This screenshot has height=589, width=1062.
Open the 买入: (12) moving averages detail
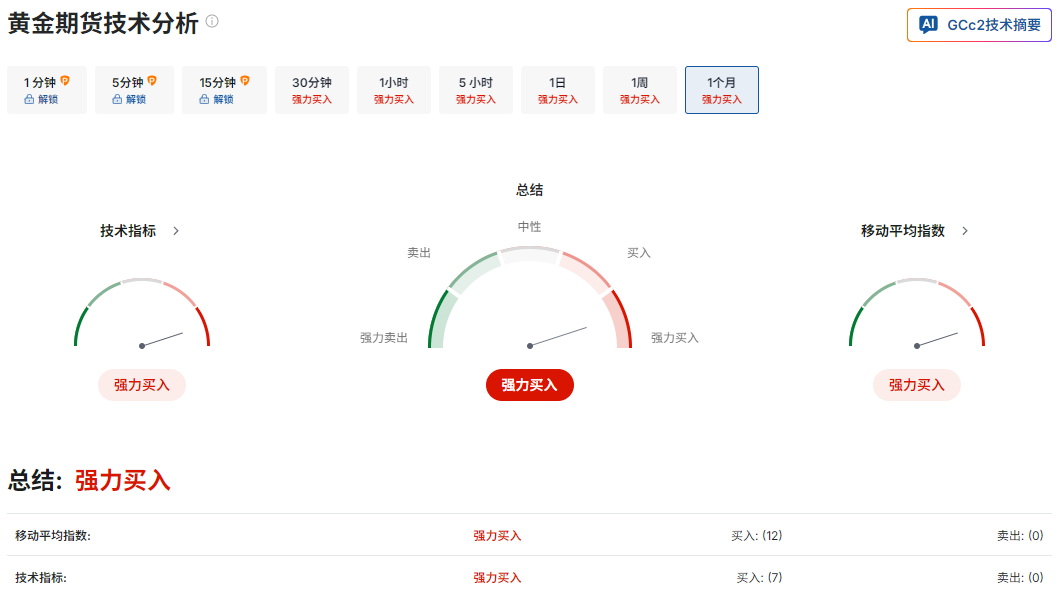[x=757, y=535]
